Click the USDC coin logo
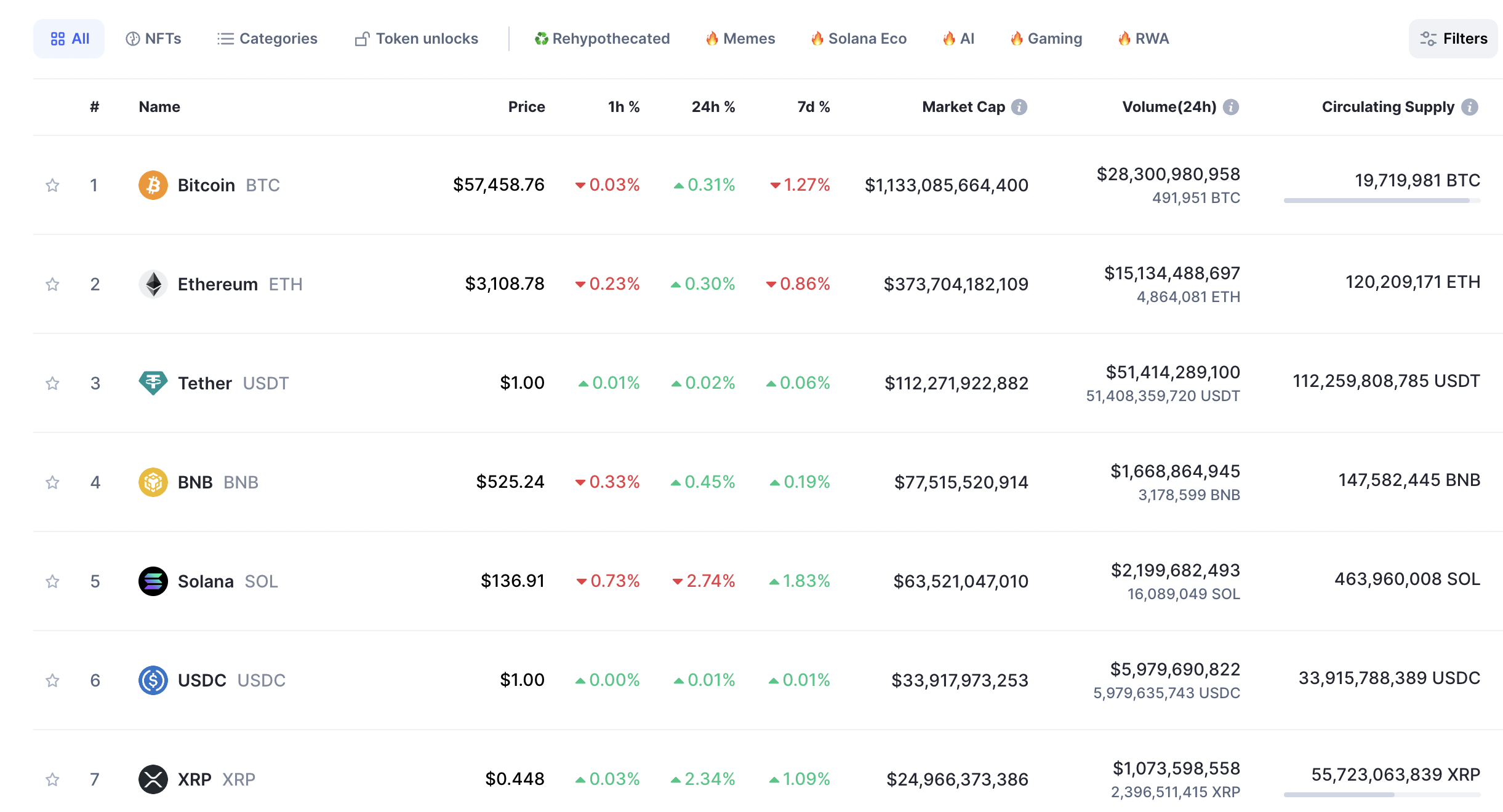 pos(153,680)
